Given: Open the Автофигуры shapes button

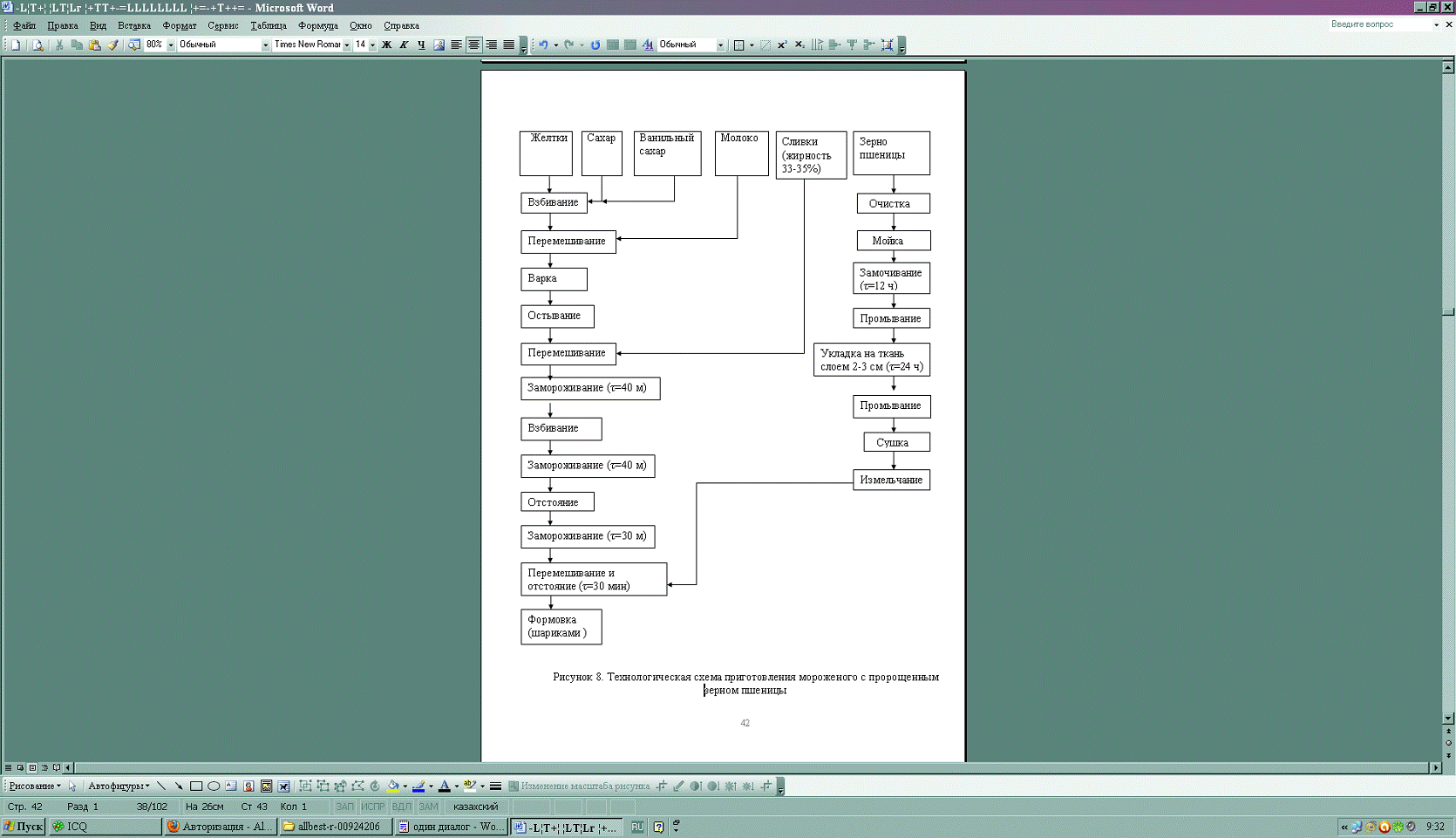Looking at the screenshot, I should click(119, 786).
